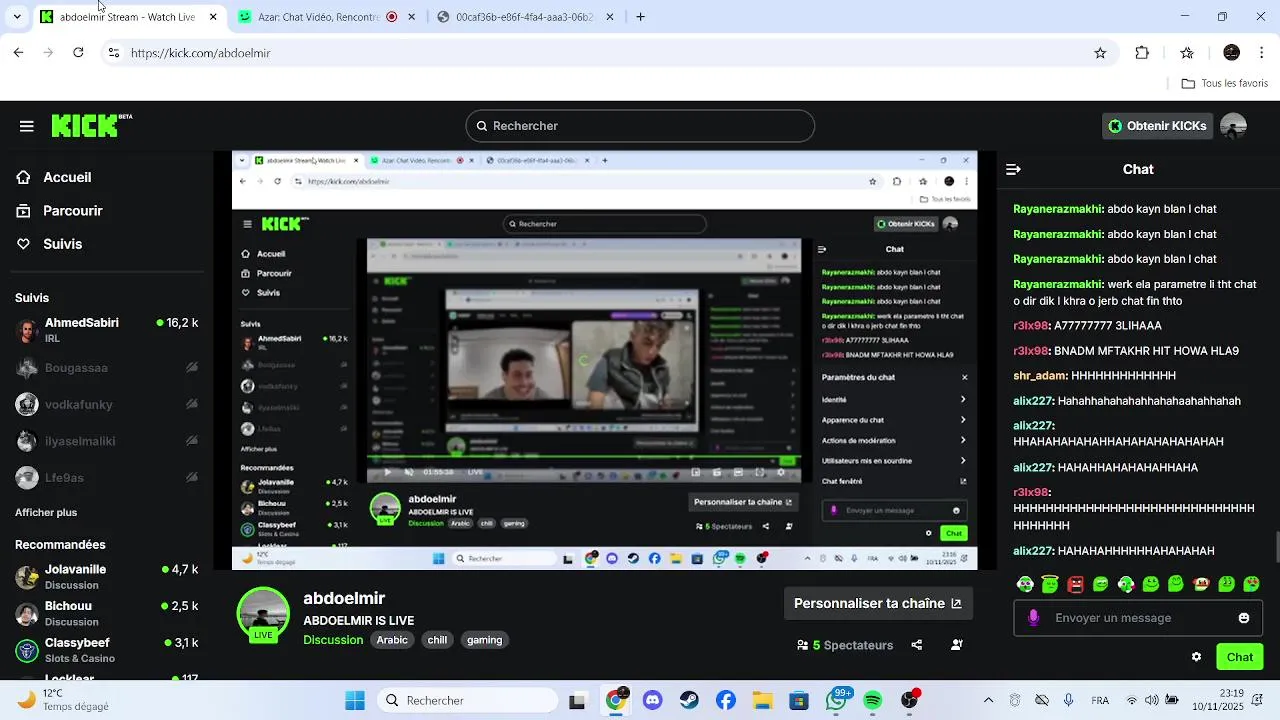This screenshot has height=720, width=1280.
Task: Go to Accueil in sidebar
Action: (67, 177)
